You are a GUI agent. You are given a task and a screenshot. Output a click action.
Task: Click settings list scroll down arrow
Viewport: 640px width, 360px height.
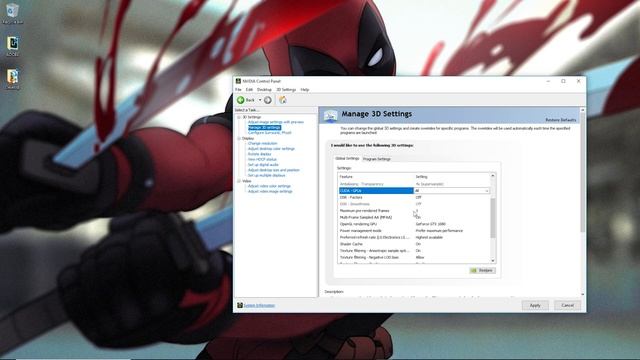pos(493,260)
